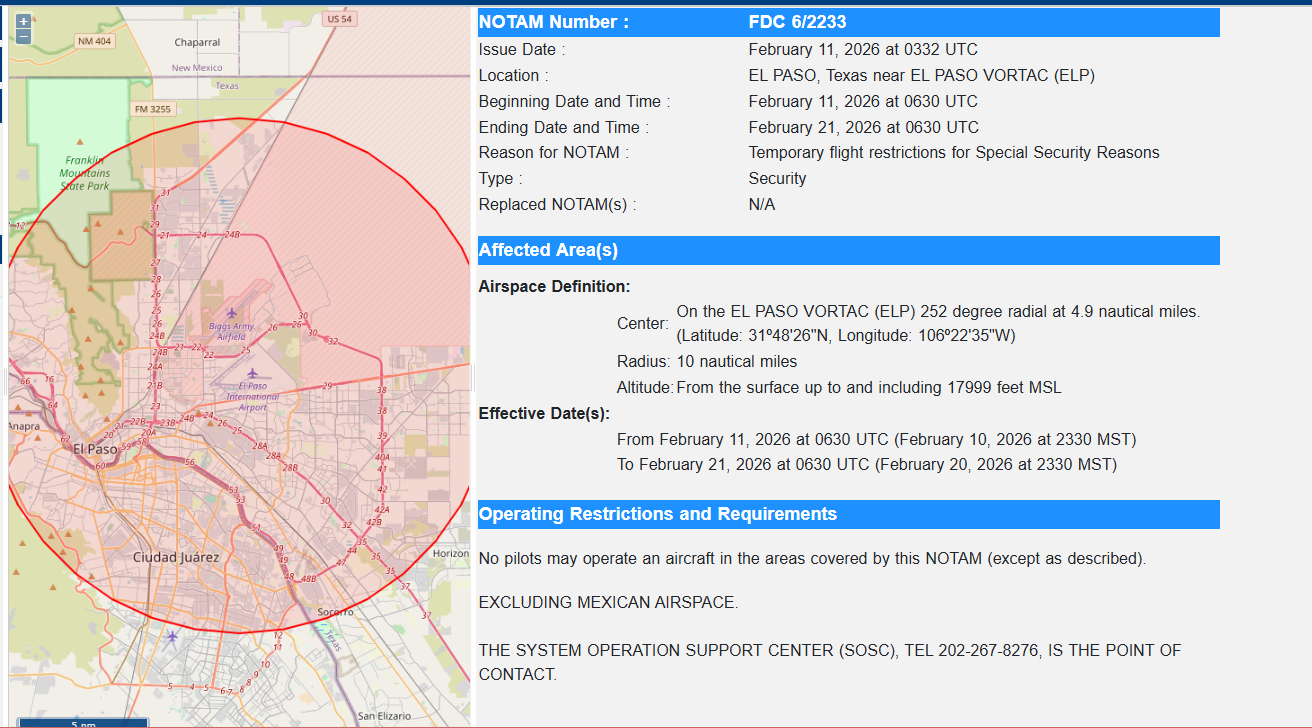Click the US 54 highway shield

tap(339, 19)
